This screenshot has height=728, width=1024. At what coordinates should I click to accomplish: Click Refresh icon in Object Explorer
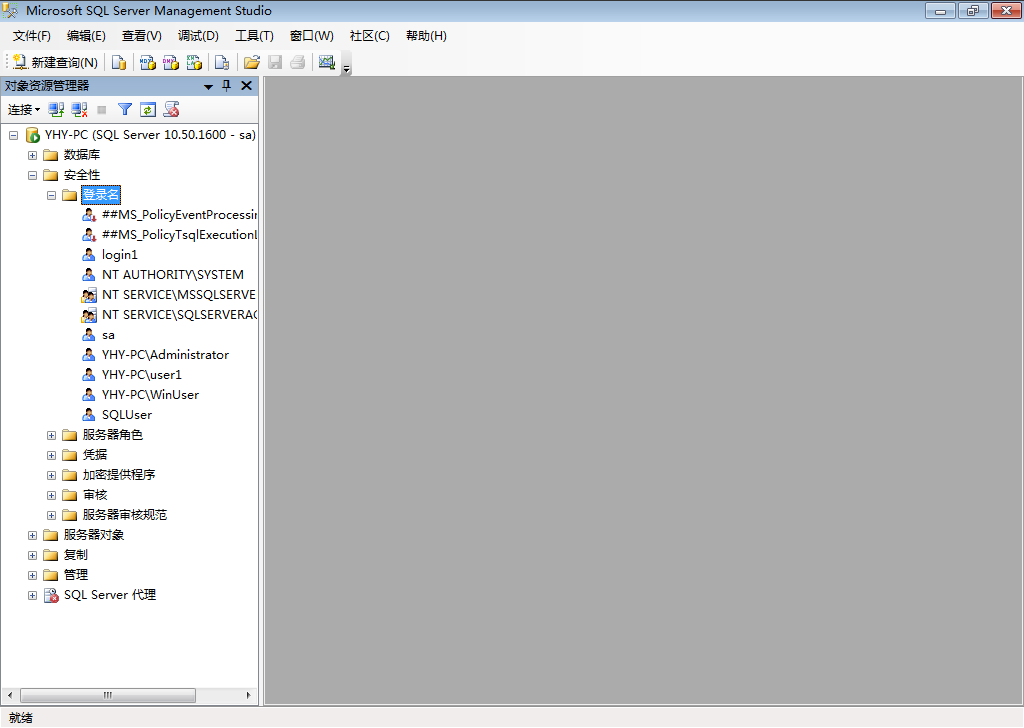pos(148,110)
